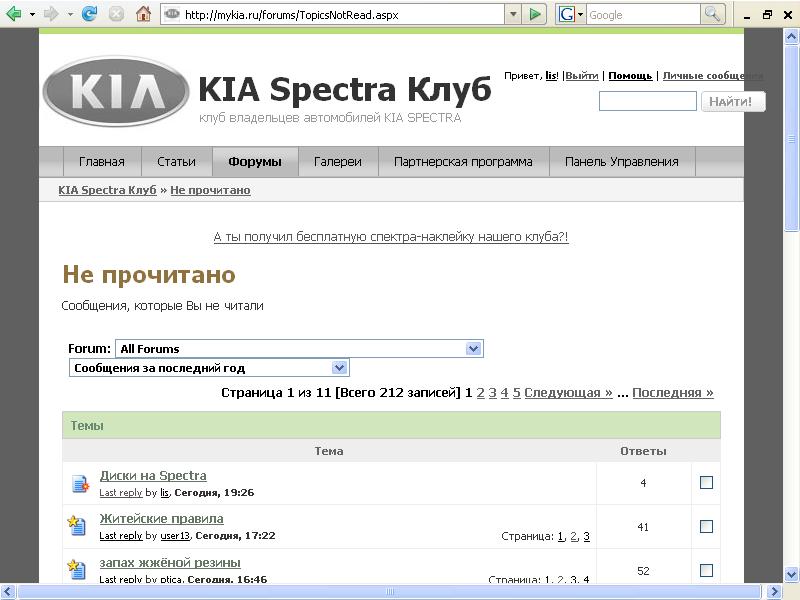Click the browser Back arrow button
Viewport: 800px width, 600px height.
point(14,14)
